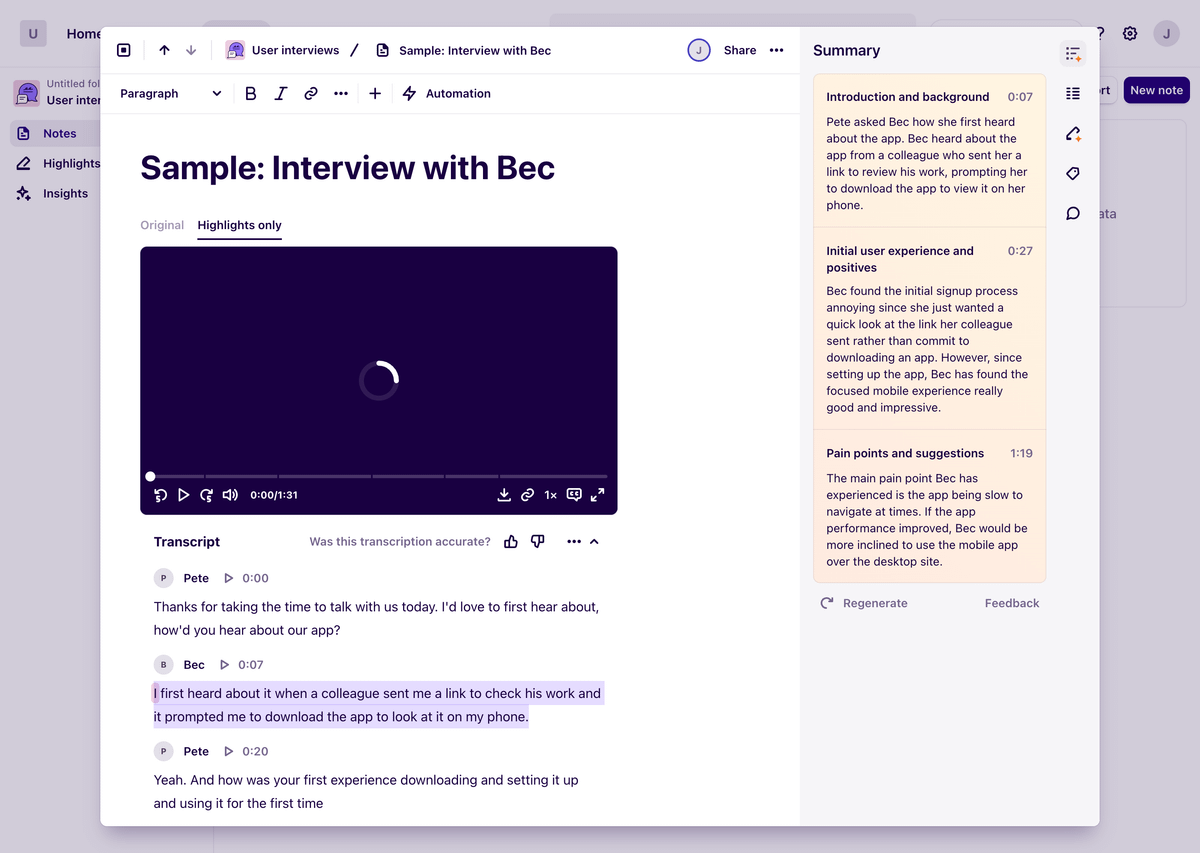Click the video progress bar handle

click(150, 477)
